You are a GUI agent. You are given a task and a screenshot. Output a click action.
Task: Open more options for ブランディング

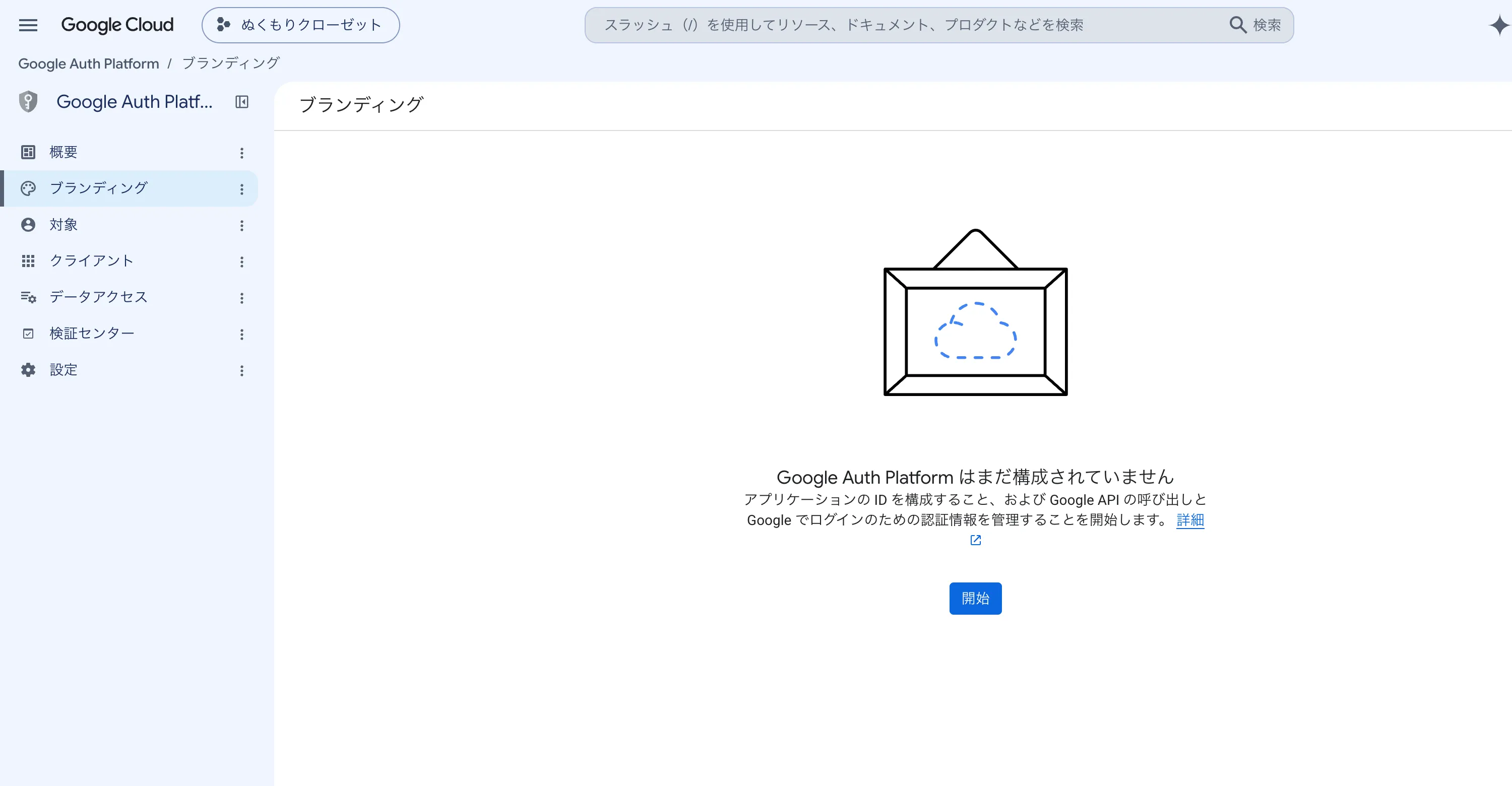tap(242, 189)
